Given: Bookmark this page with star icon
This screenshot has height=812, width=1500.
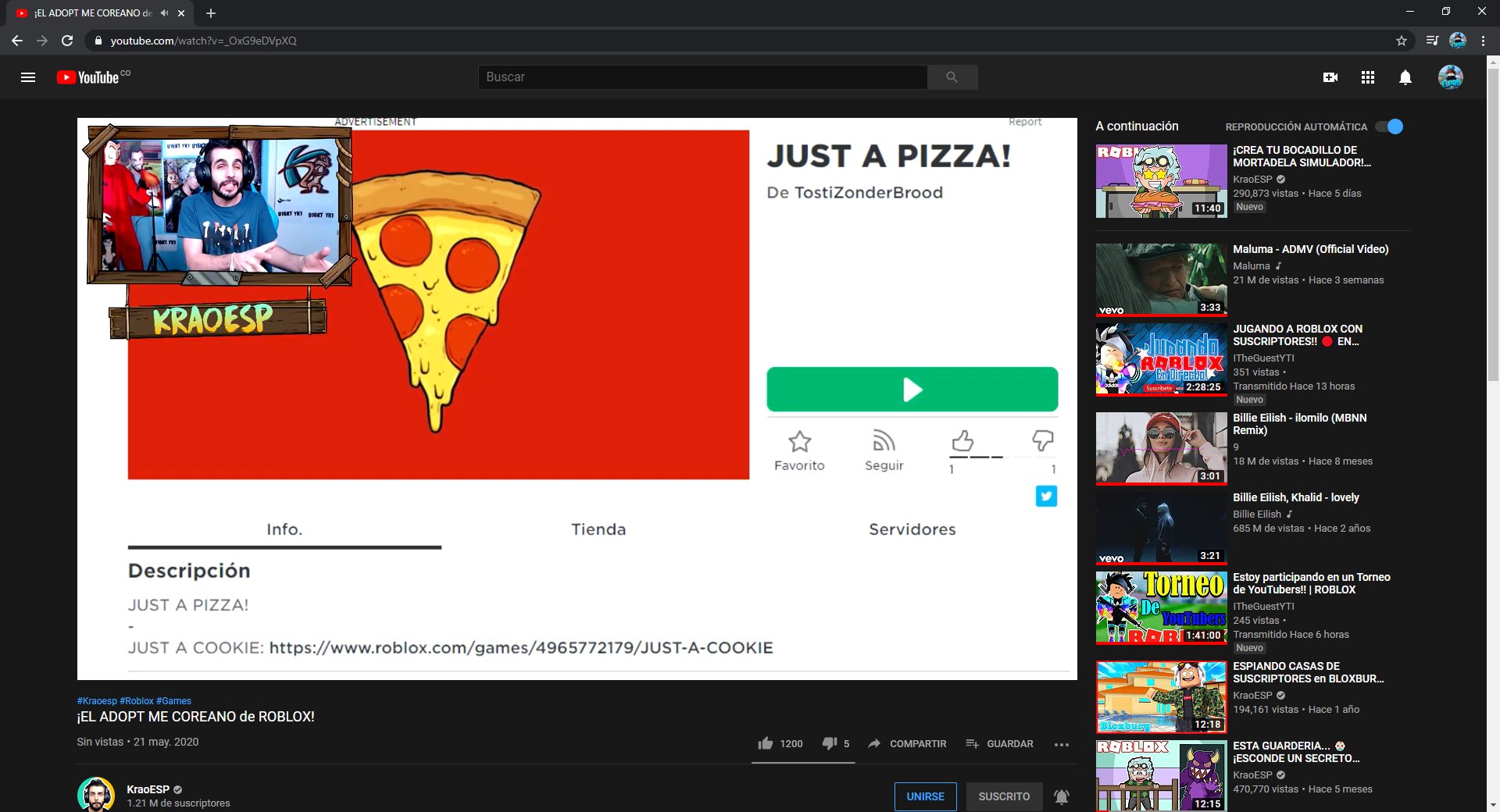Looking at the screenshot, I should (x=1401, y=41).
